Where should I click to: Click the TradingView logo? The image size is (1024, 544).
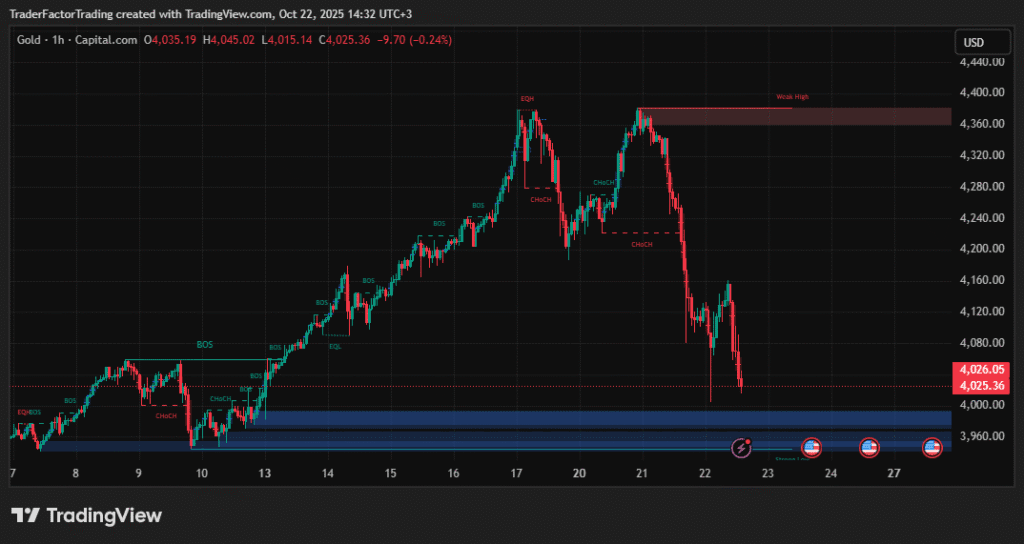(87, 515)
